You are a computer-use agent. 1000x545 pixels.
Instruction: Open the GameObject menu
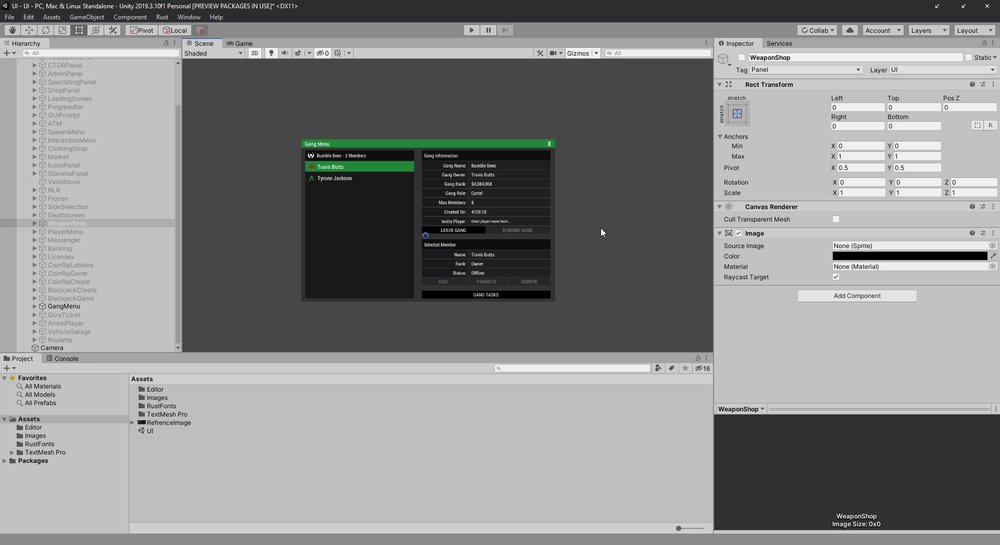[x=87, y=17]
